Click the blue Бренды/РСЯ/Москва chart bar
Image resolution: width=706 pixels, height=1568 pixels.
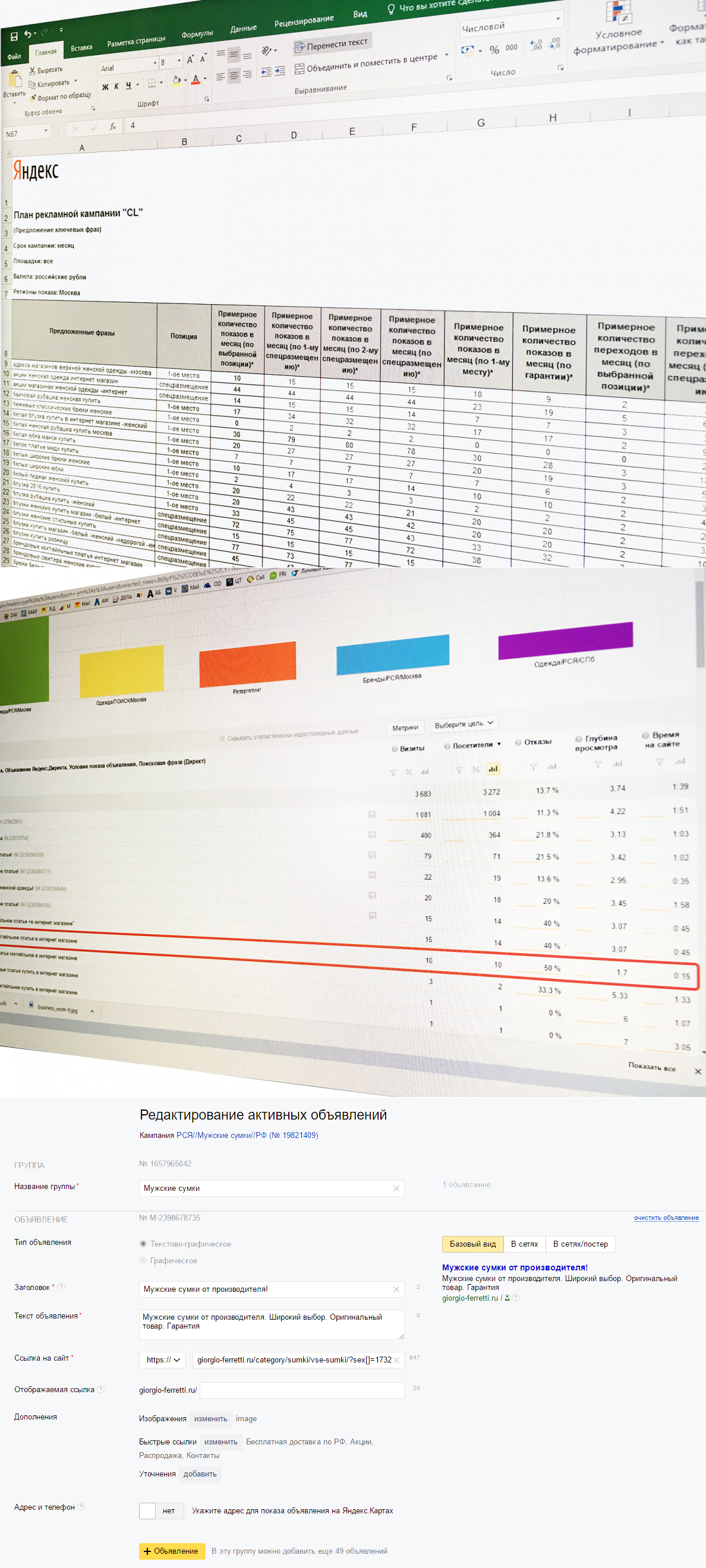(393, 655)
